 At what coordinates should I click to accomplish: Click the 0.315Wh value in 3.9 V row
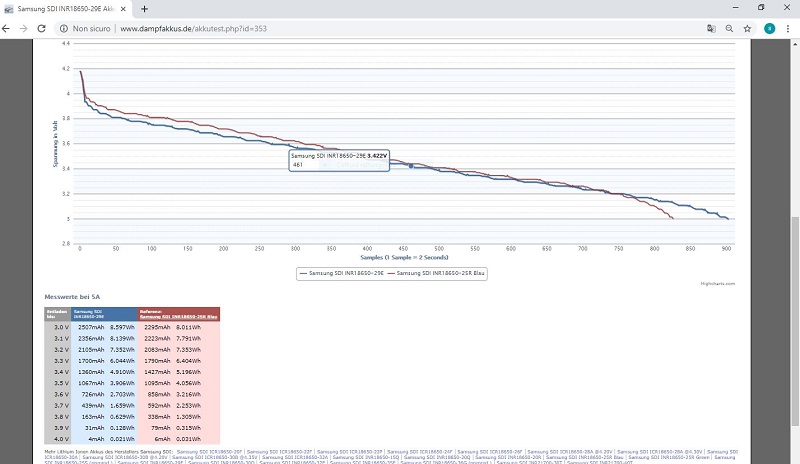click(x=188, y=428)
